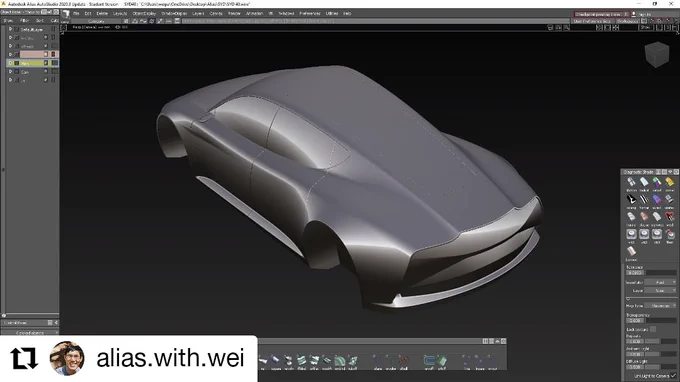Open the ObjectDisplay menu
The height and width of the screenshot is (382, 680).
pos(144,13)
